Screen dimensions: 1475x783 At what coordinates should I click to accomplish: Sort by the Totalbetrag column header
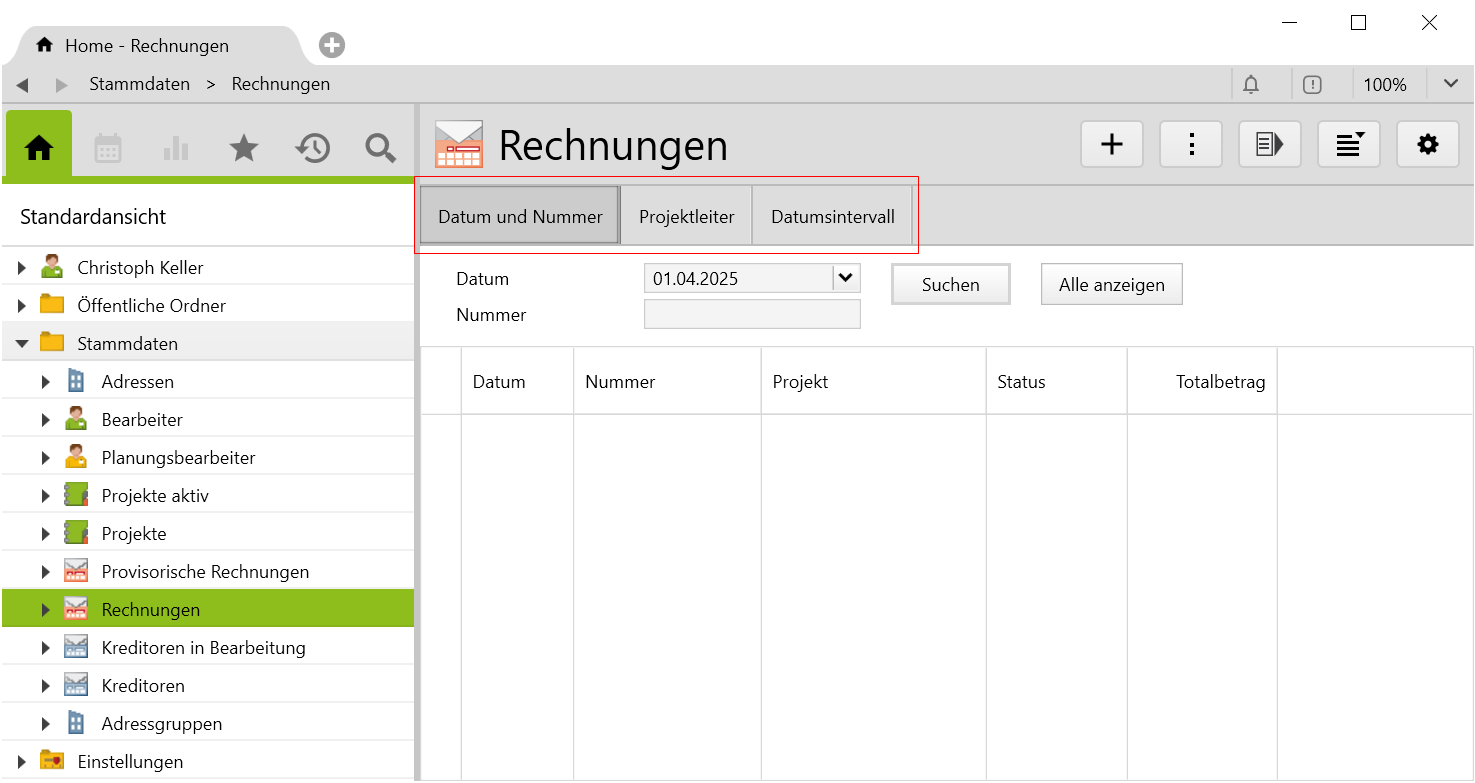click(1219, 382)
